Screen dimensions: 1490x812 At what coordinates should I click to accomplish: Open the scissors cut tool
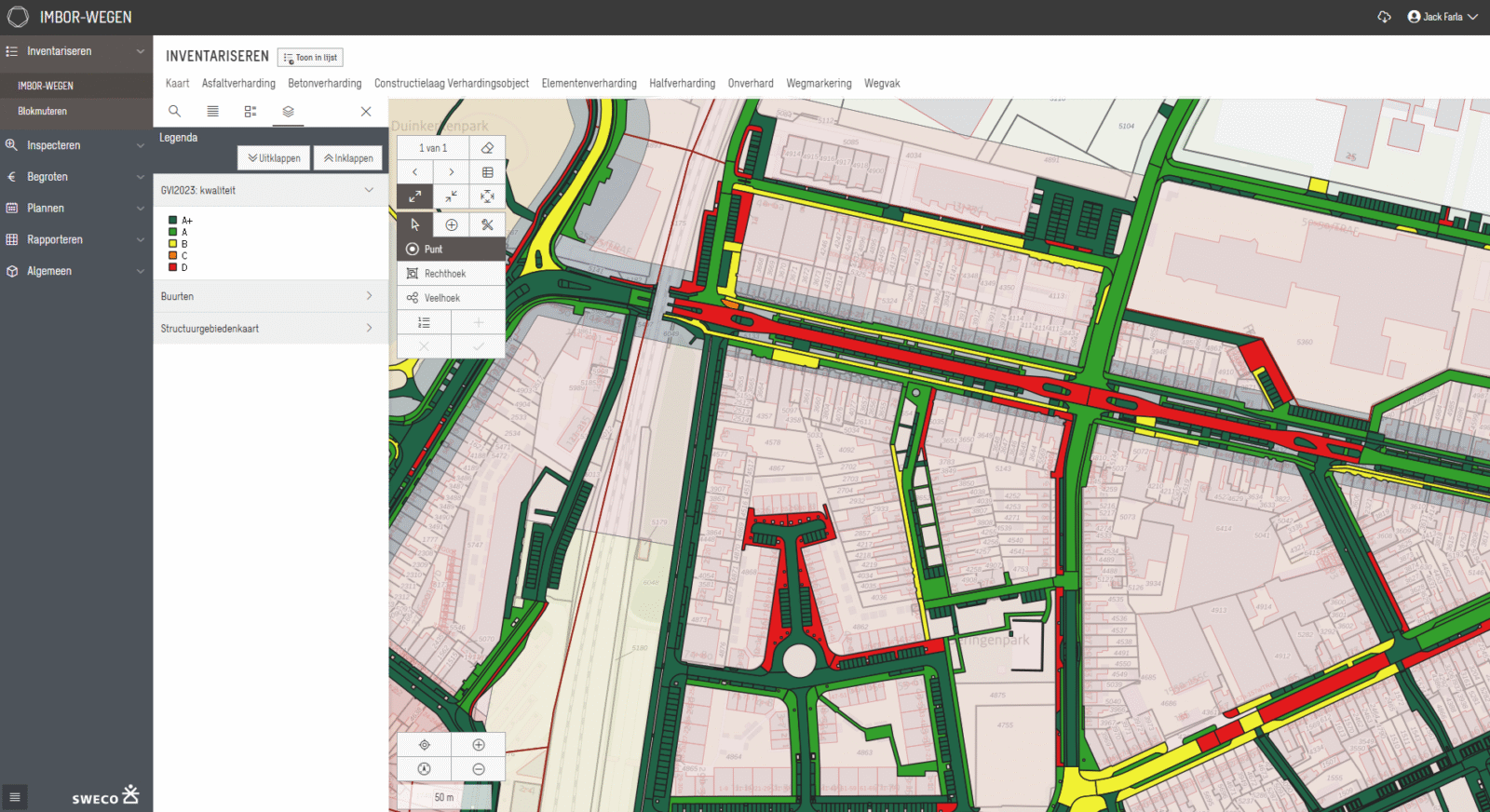487,224
